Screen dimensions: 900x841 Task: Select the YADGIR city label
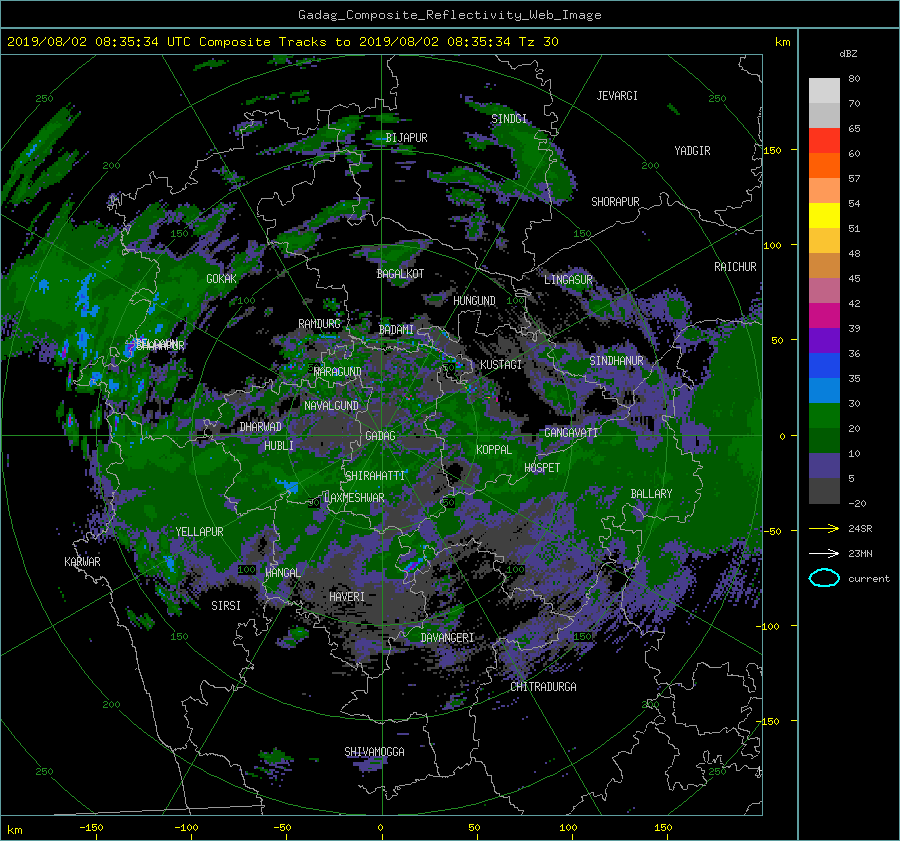[x=692, y=151]
